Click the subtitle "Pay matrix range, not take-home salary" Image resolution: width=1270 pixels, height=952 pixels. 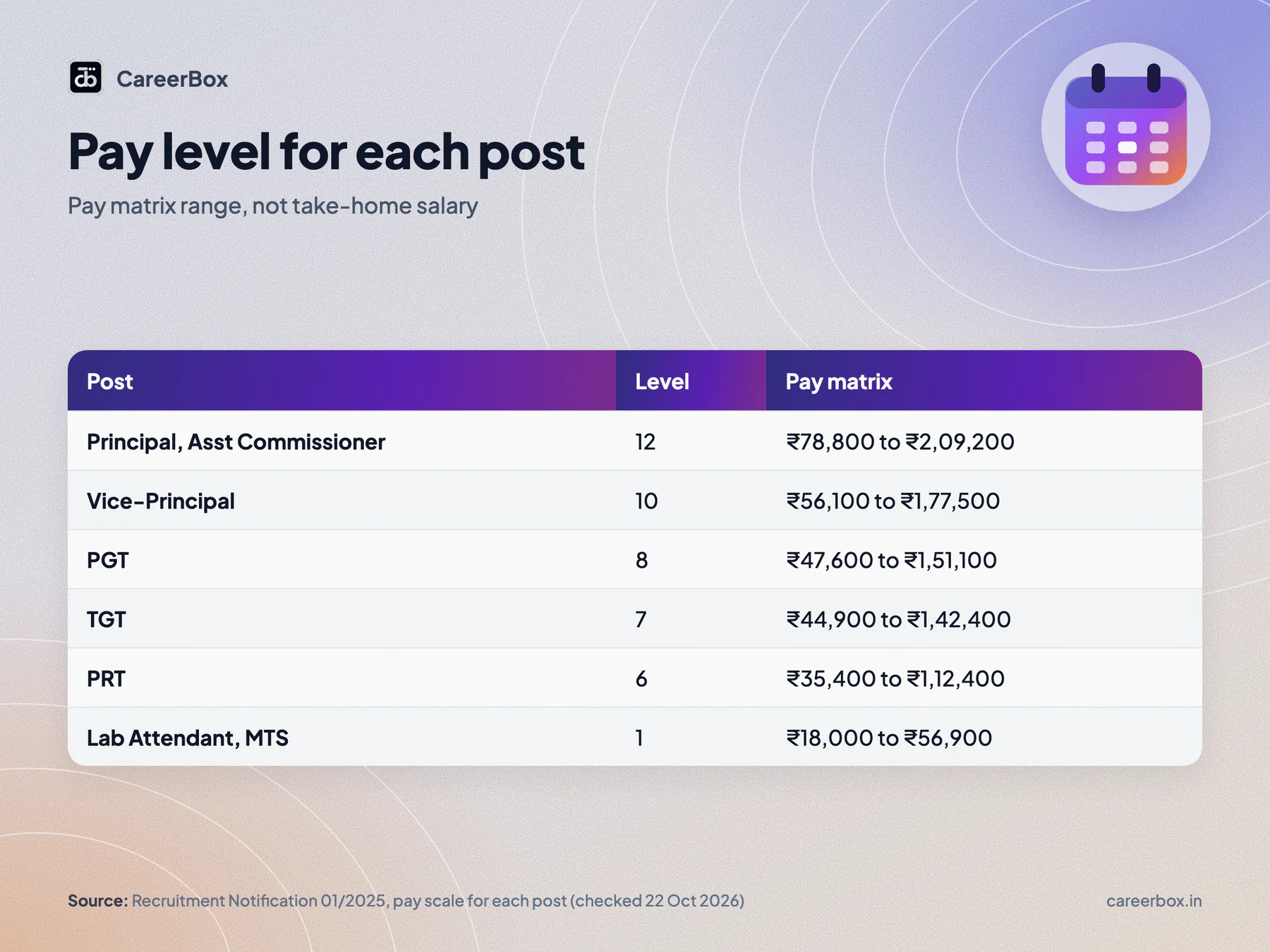(x=273, y=206)
